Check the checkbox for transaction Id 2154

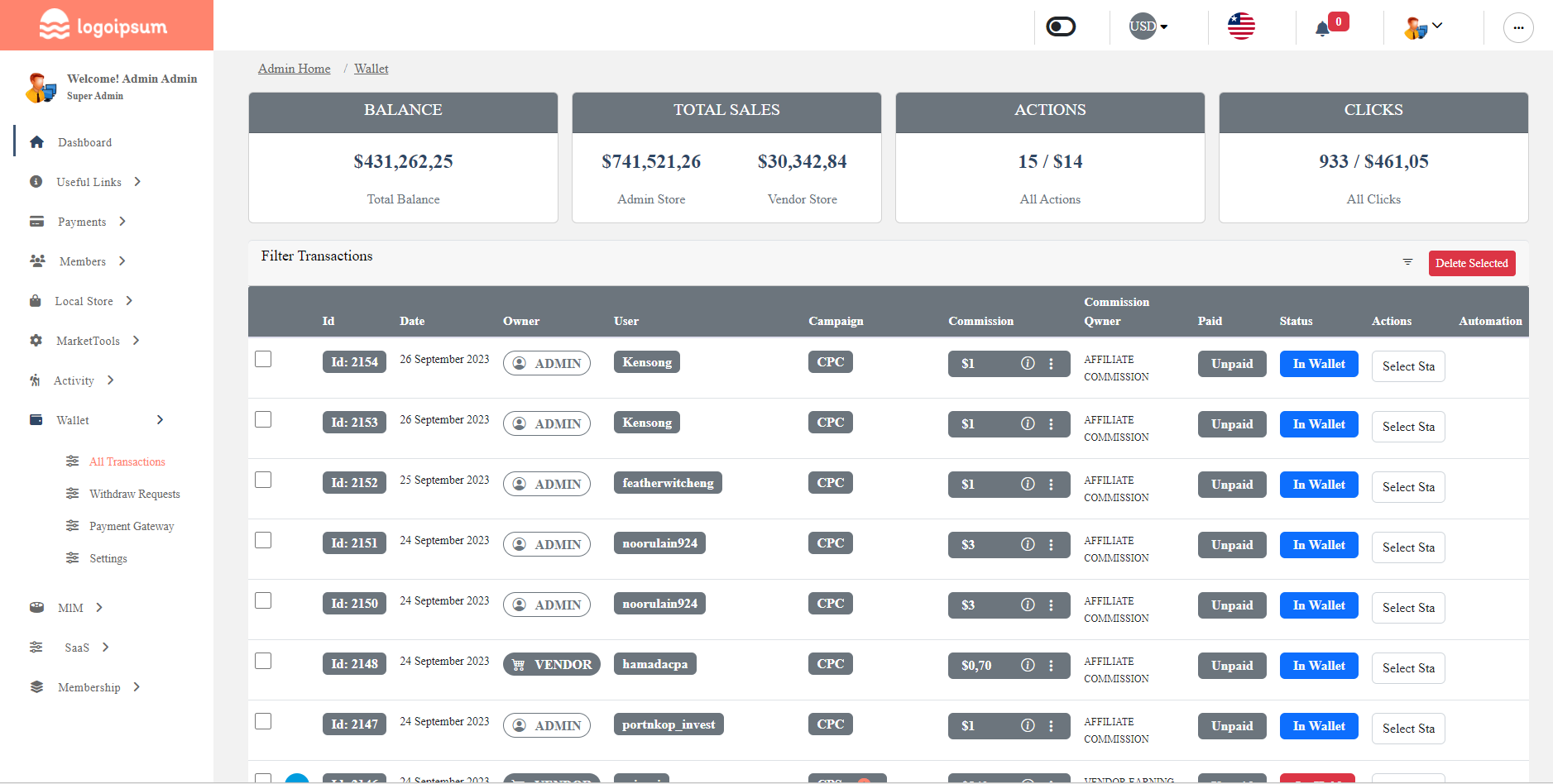[263, 359]
